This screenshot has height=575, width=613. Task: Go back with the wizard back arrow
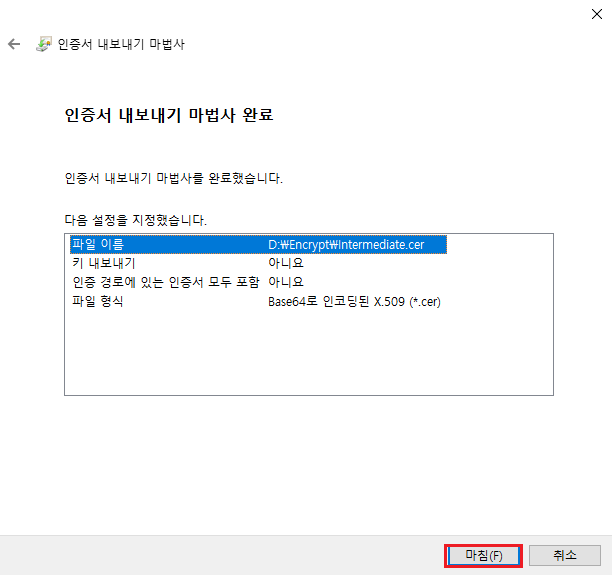tap(14, 44)
